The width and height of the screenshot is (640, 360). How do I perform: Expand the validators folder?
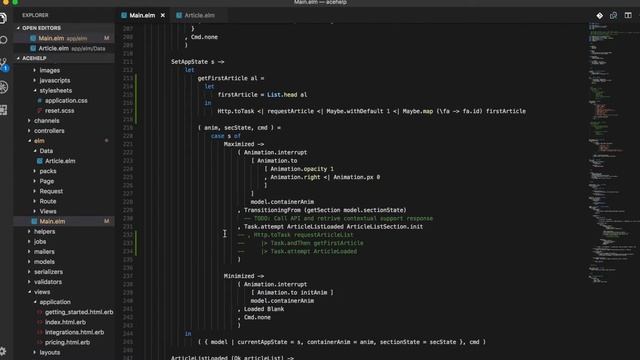[48, 282]
